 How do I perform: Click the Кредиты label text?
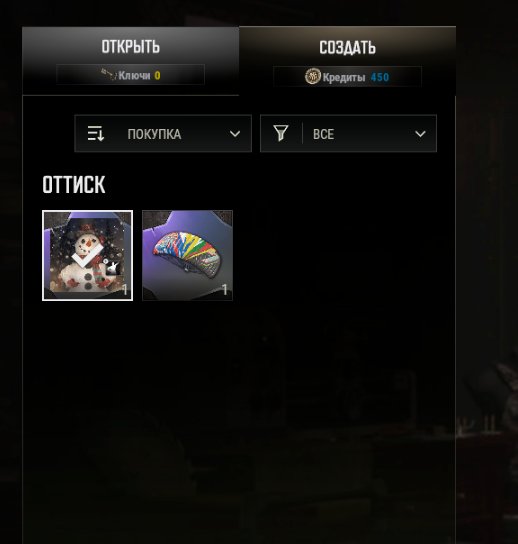[343, 77]
